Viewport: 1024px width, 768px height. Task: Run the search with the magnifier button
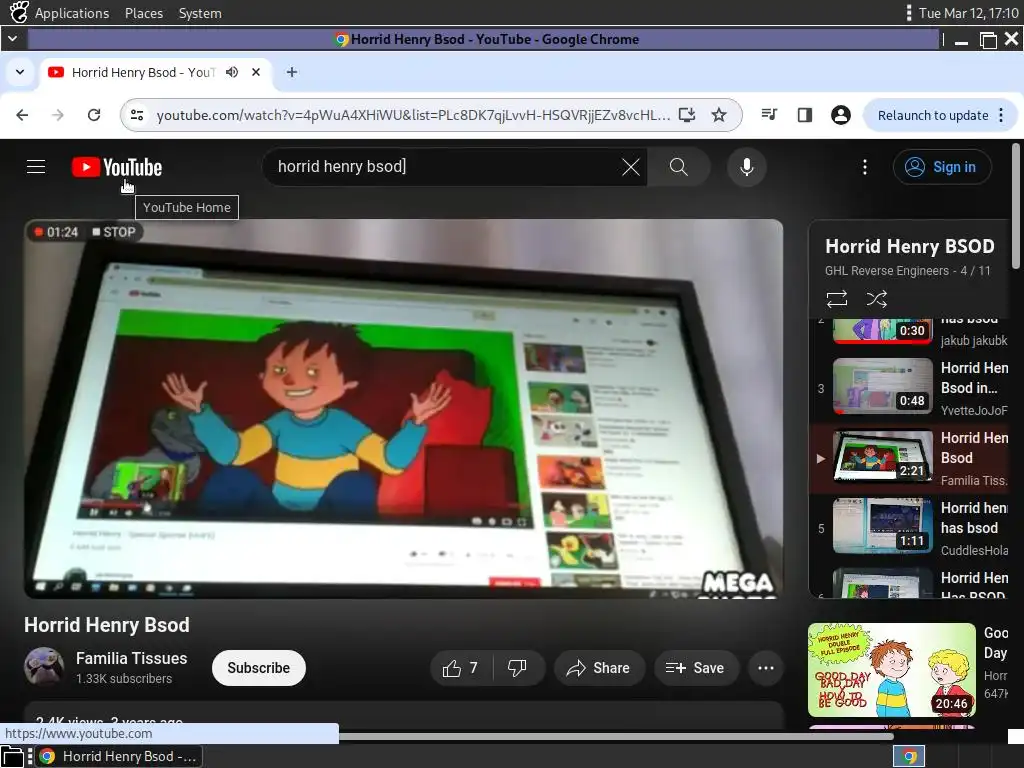tap(679, 167)
